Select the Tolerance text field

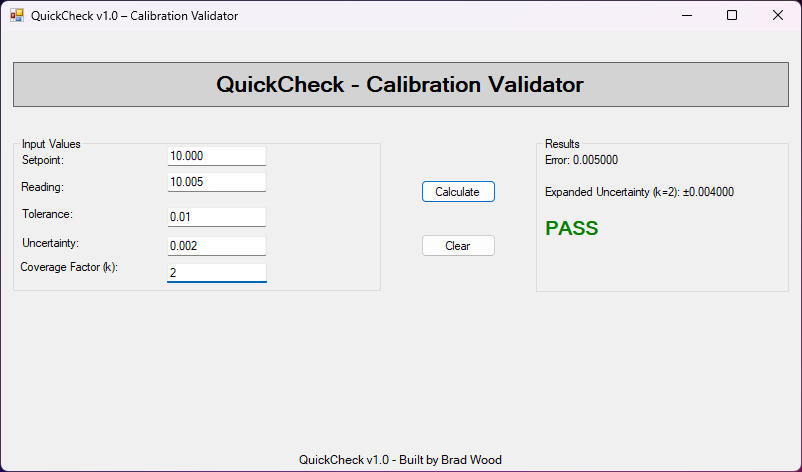point(216,217)
